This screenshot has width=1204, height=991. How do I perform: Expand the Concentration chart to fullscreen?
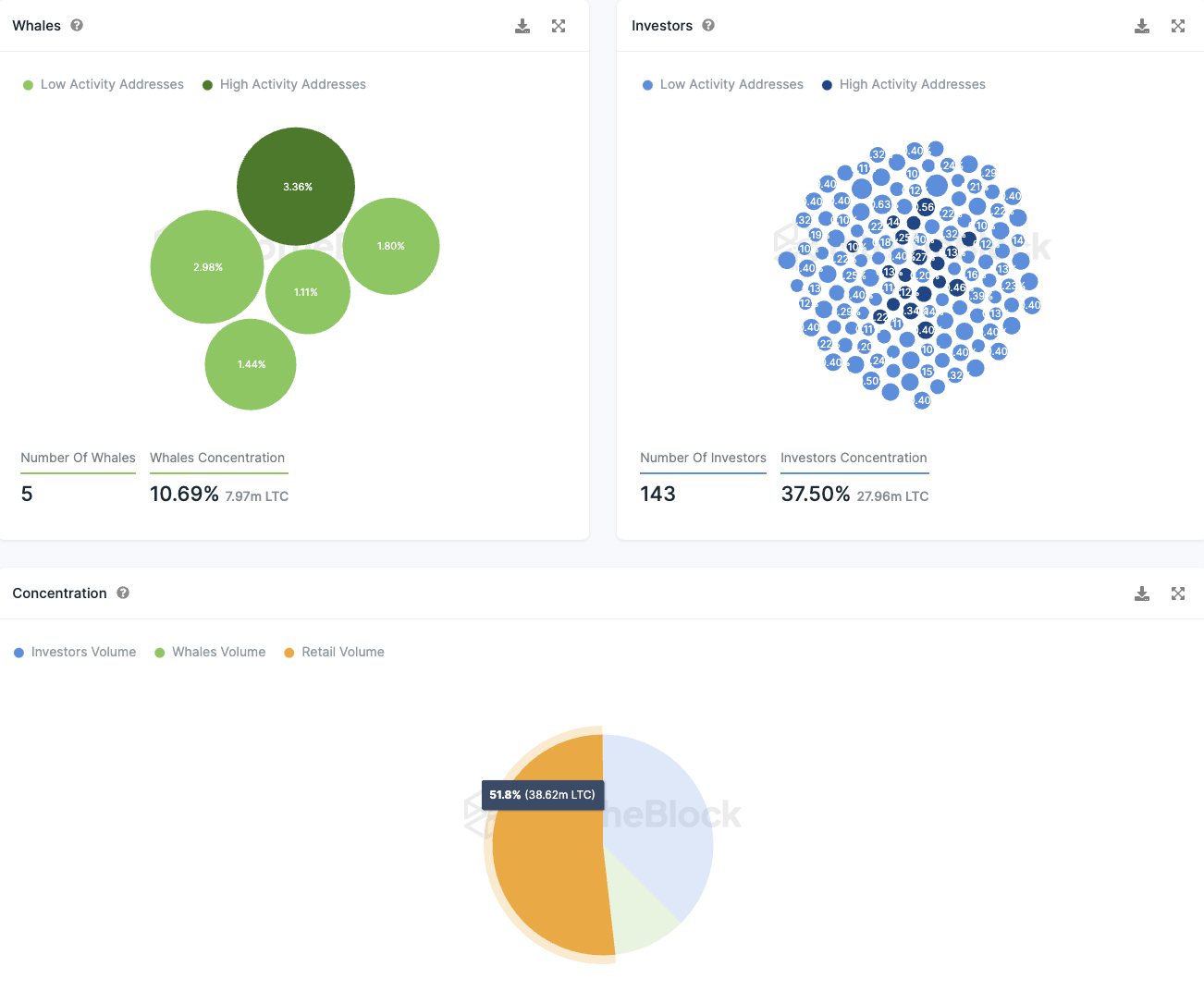[x=1178, y=593]
